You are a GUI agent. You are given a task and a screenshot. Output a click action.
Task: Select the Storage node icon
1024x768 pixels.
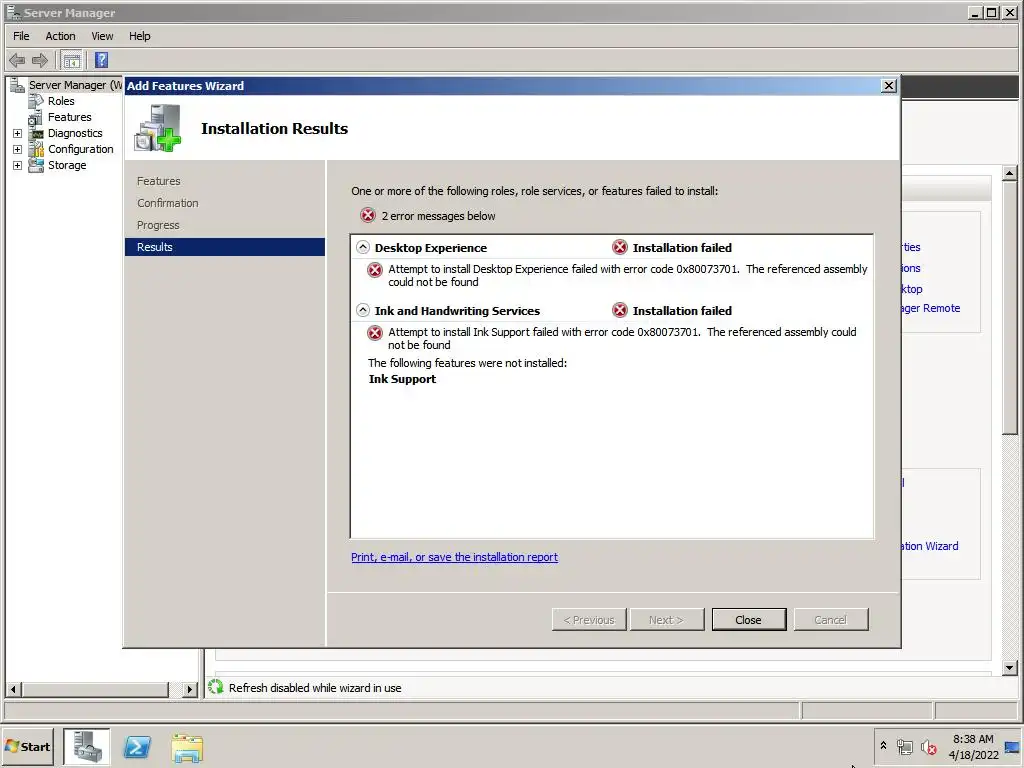37,165
